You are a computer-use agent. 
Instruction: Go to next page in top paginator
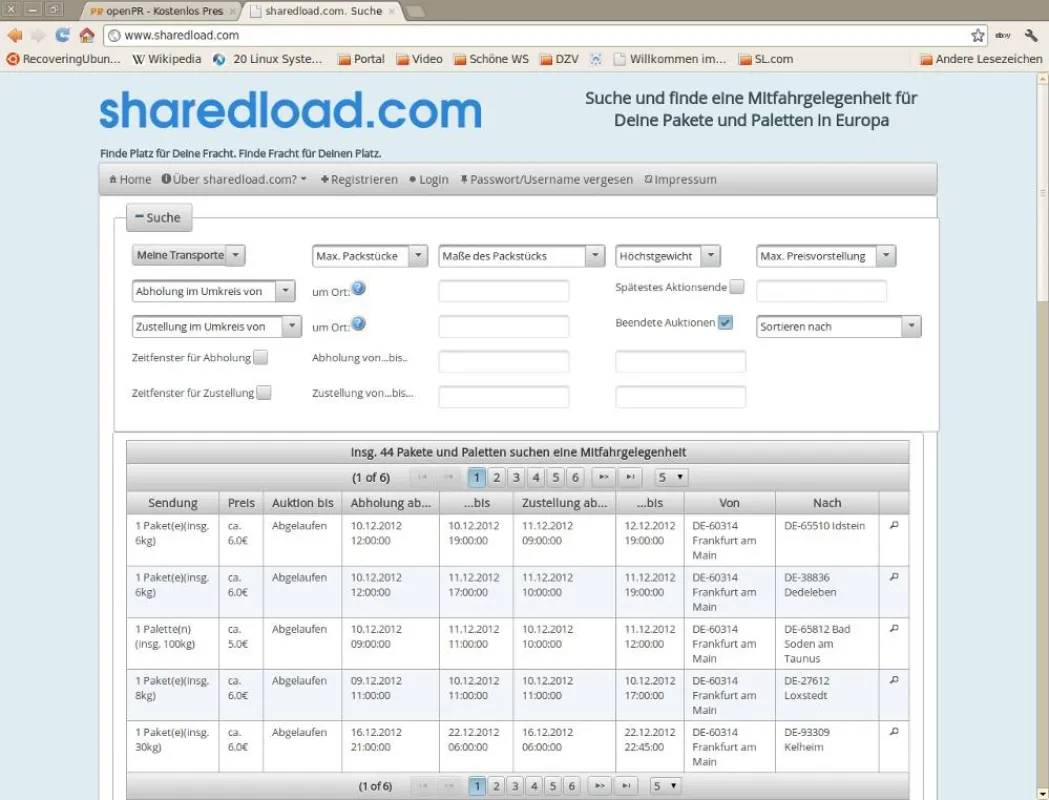603,477
